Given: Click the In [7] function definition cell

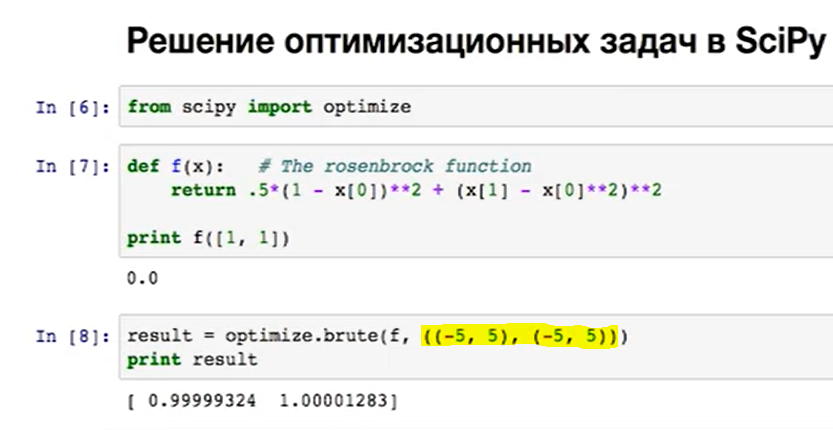Looking at the screenshot, I should pos(476,201).
